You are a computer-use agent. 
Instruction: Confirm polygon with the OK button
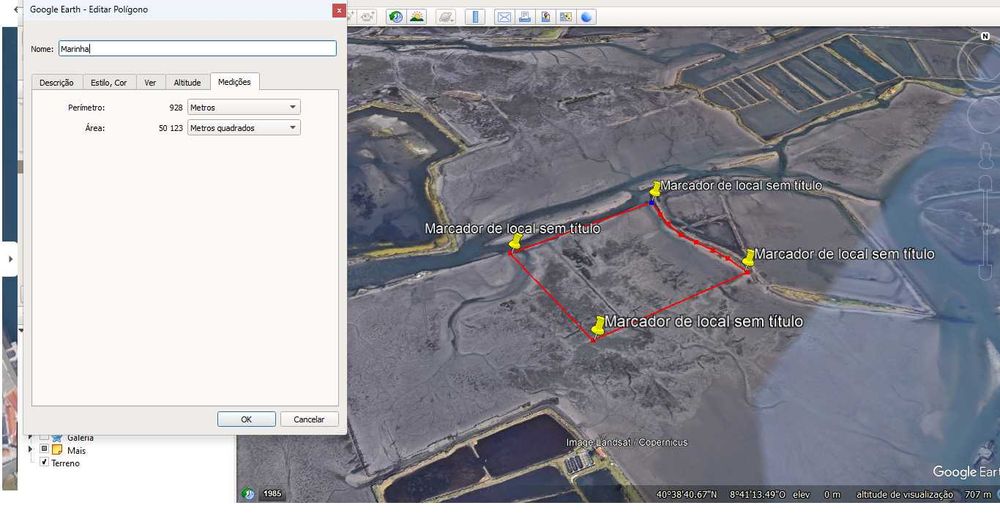(246, 419)
